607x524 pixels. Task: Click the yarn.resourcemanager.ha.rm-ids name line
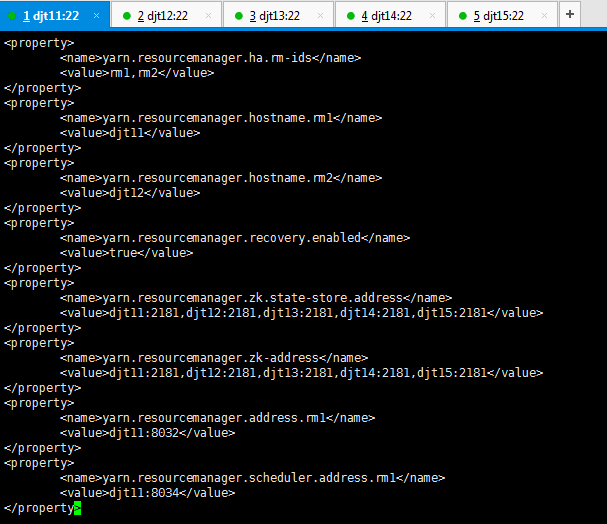[211, 58]
